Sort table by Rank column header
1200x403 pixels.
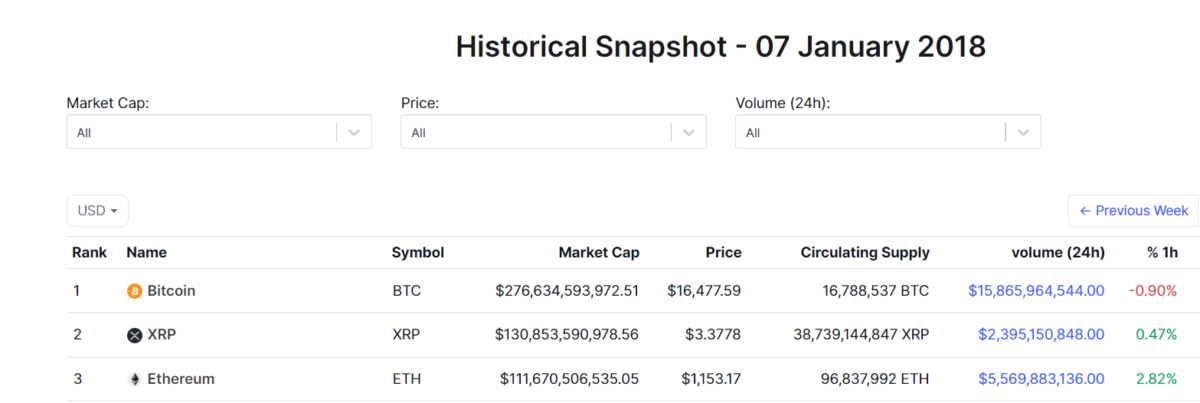click(x=89, y=252)
